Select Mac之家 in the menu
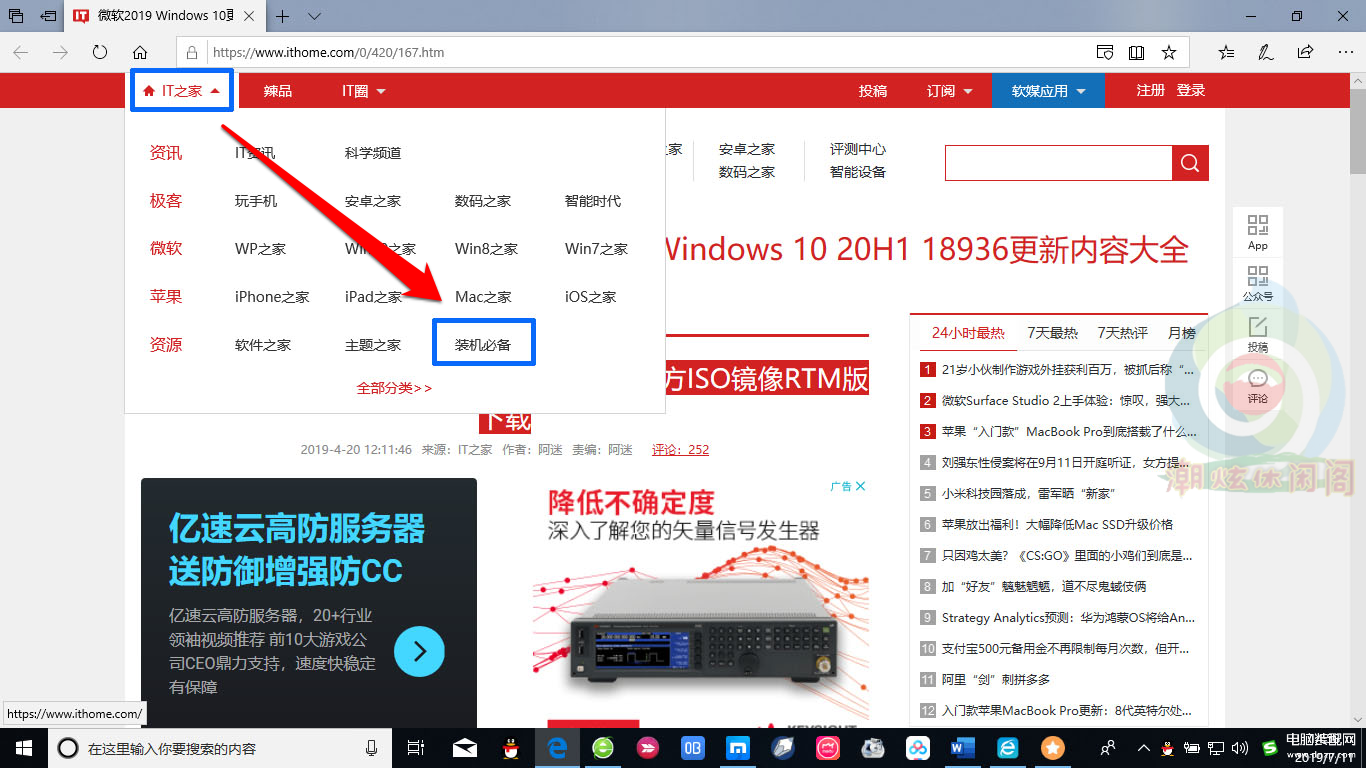Screen dimensions: 1366x768 483,297
